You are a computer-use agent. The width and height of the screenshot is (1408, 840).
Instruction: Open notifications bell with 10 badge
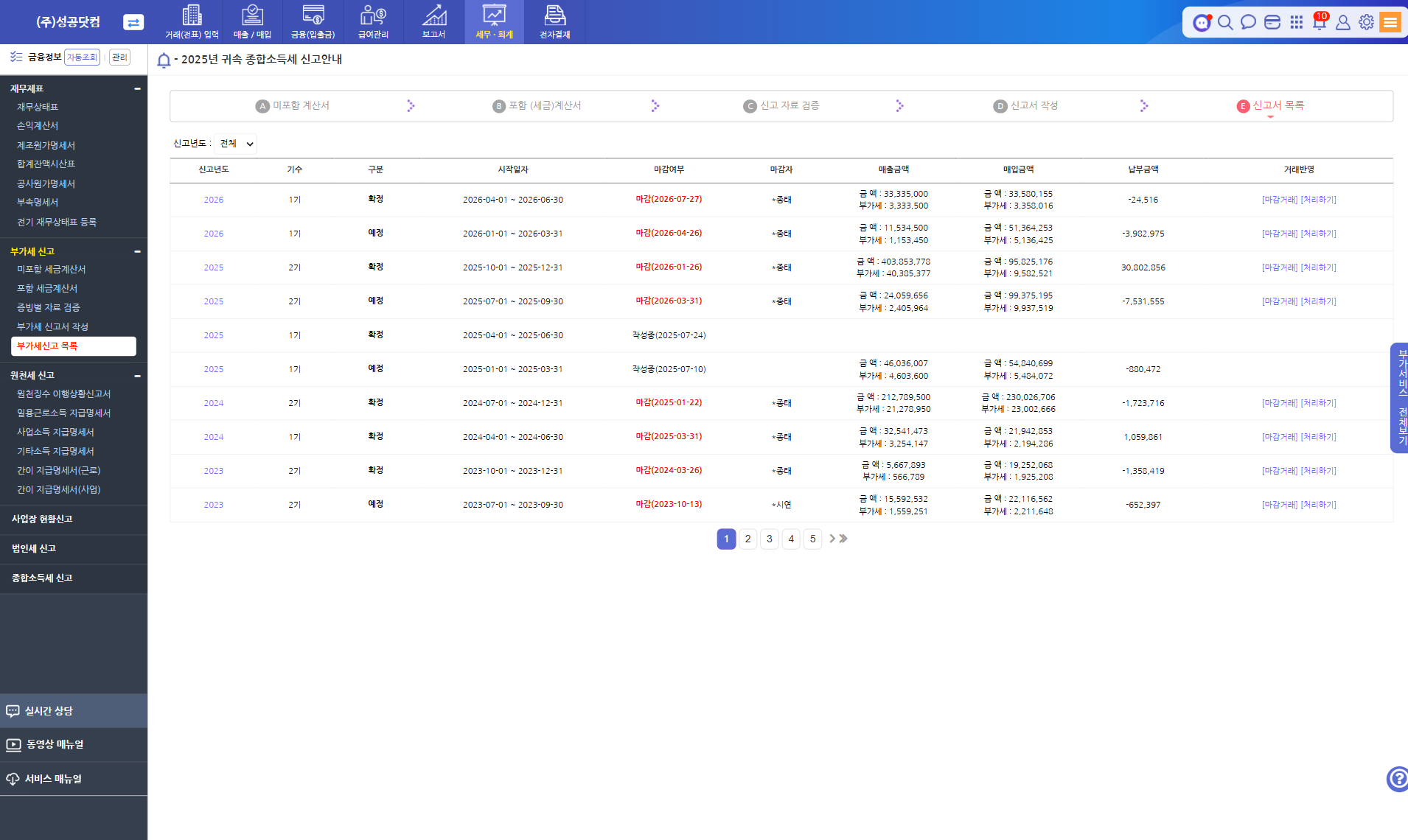(1320, 21)
